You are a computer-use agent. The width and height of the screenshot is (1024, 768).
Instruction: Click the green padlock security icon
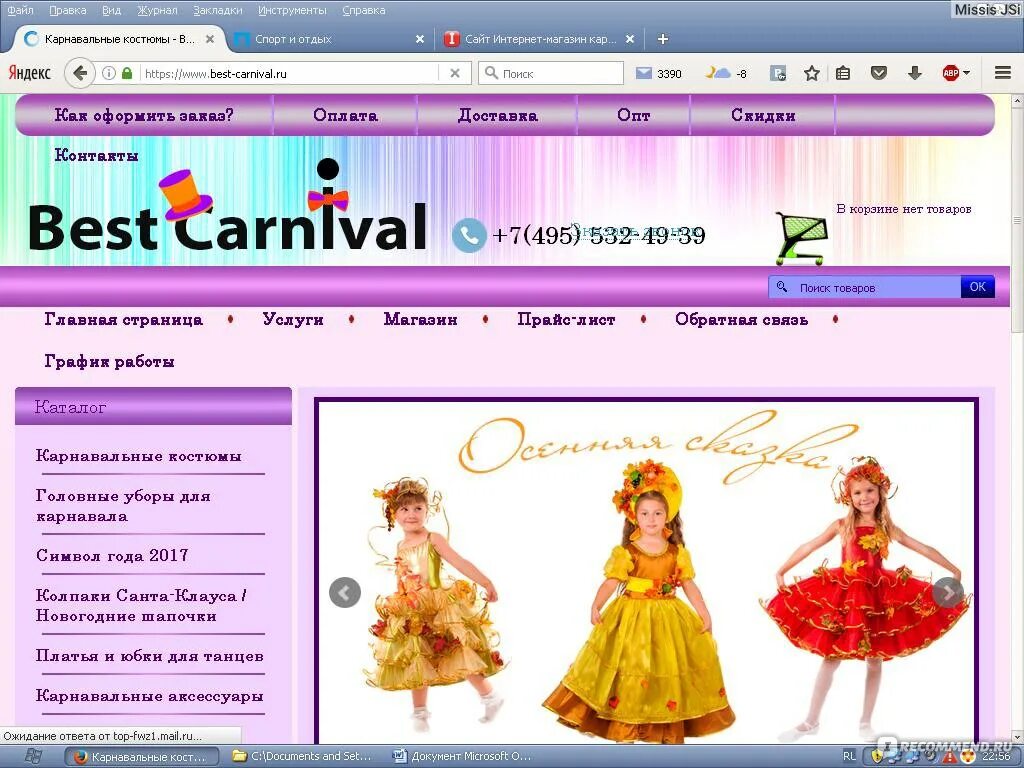[127, 73]
